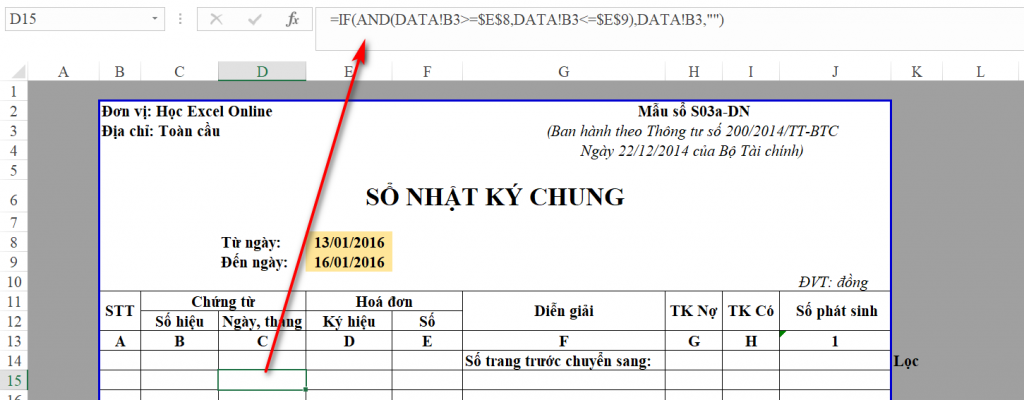Click the 'ĐVT: đồng' cell
The width and height of the screenshot is (1024, 400).
833,282
